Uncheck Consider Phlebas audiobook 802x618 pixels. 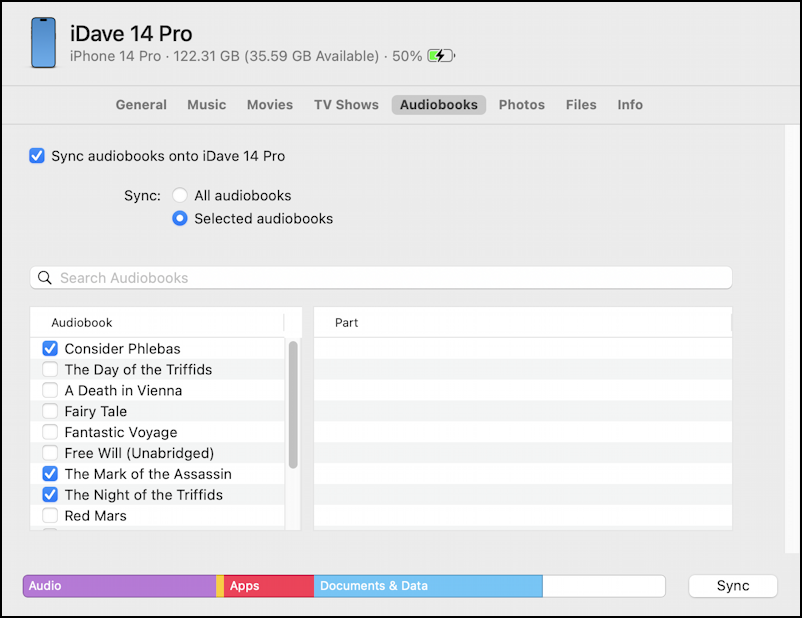(50, 348)
